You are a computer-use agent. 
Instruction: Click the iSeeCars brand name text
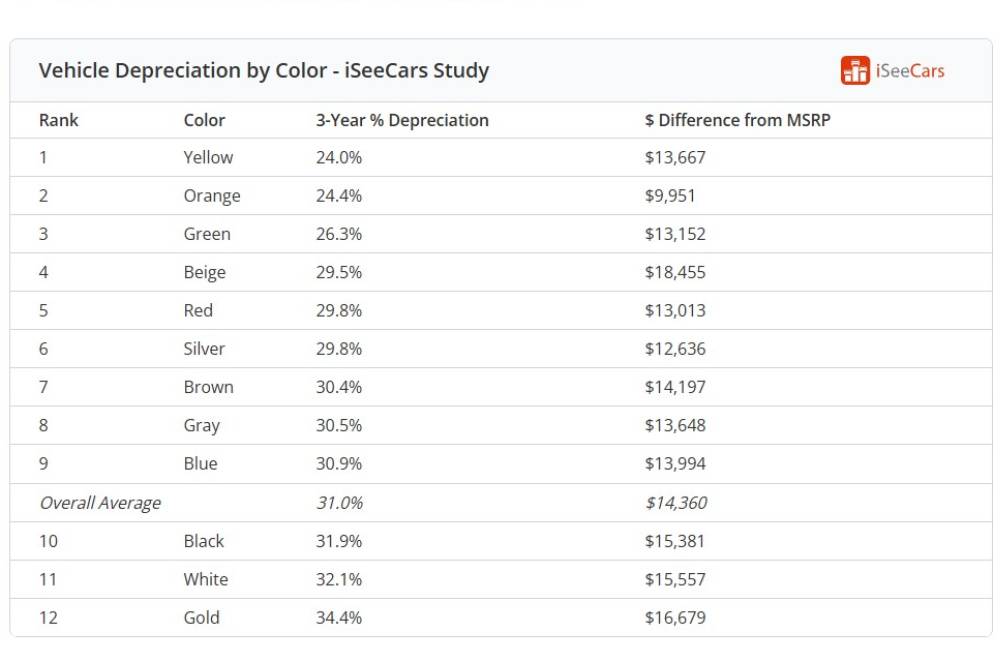click(x=909, y=71)
